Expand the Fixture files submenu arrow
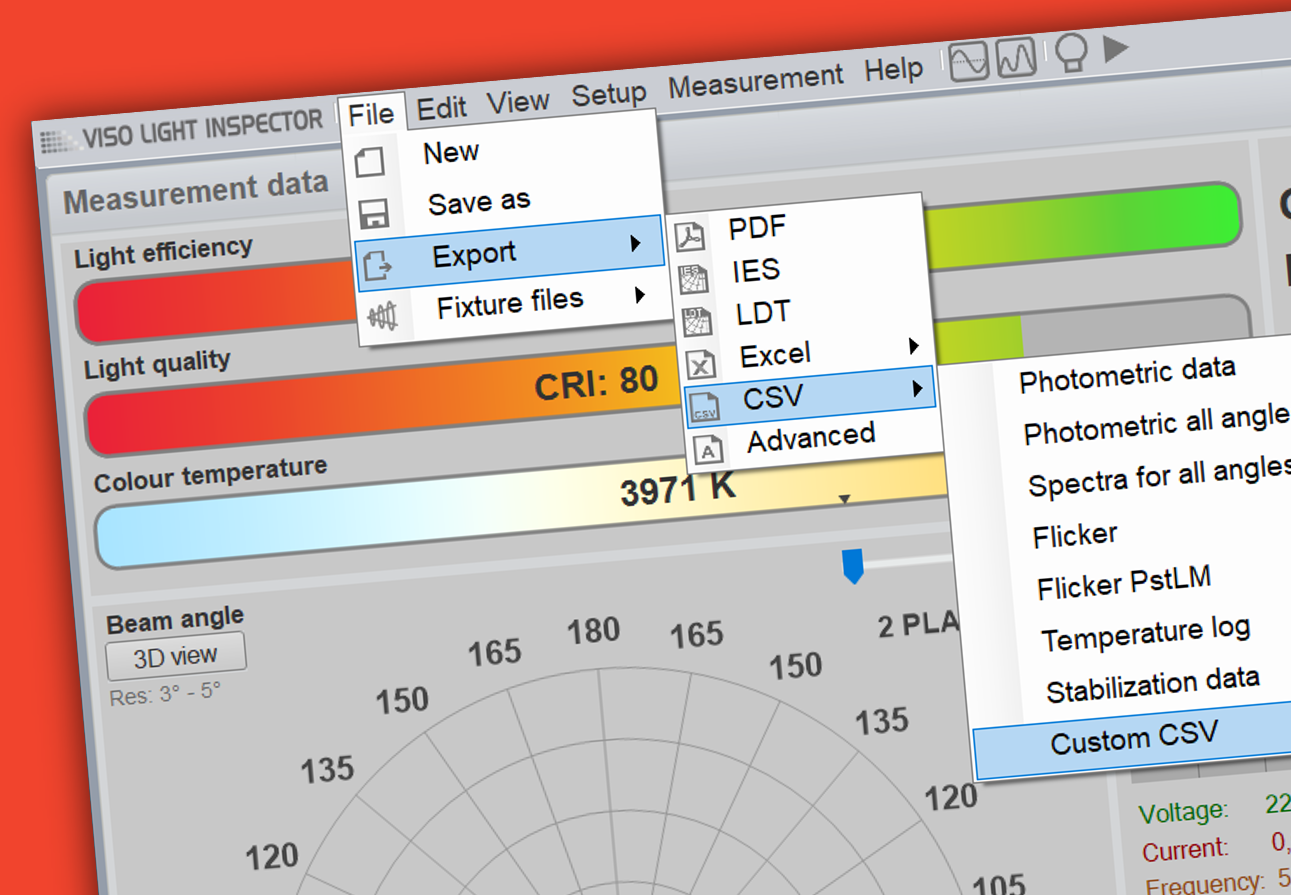The width and height of the screenshot is (1291, 895). 639,295
